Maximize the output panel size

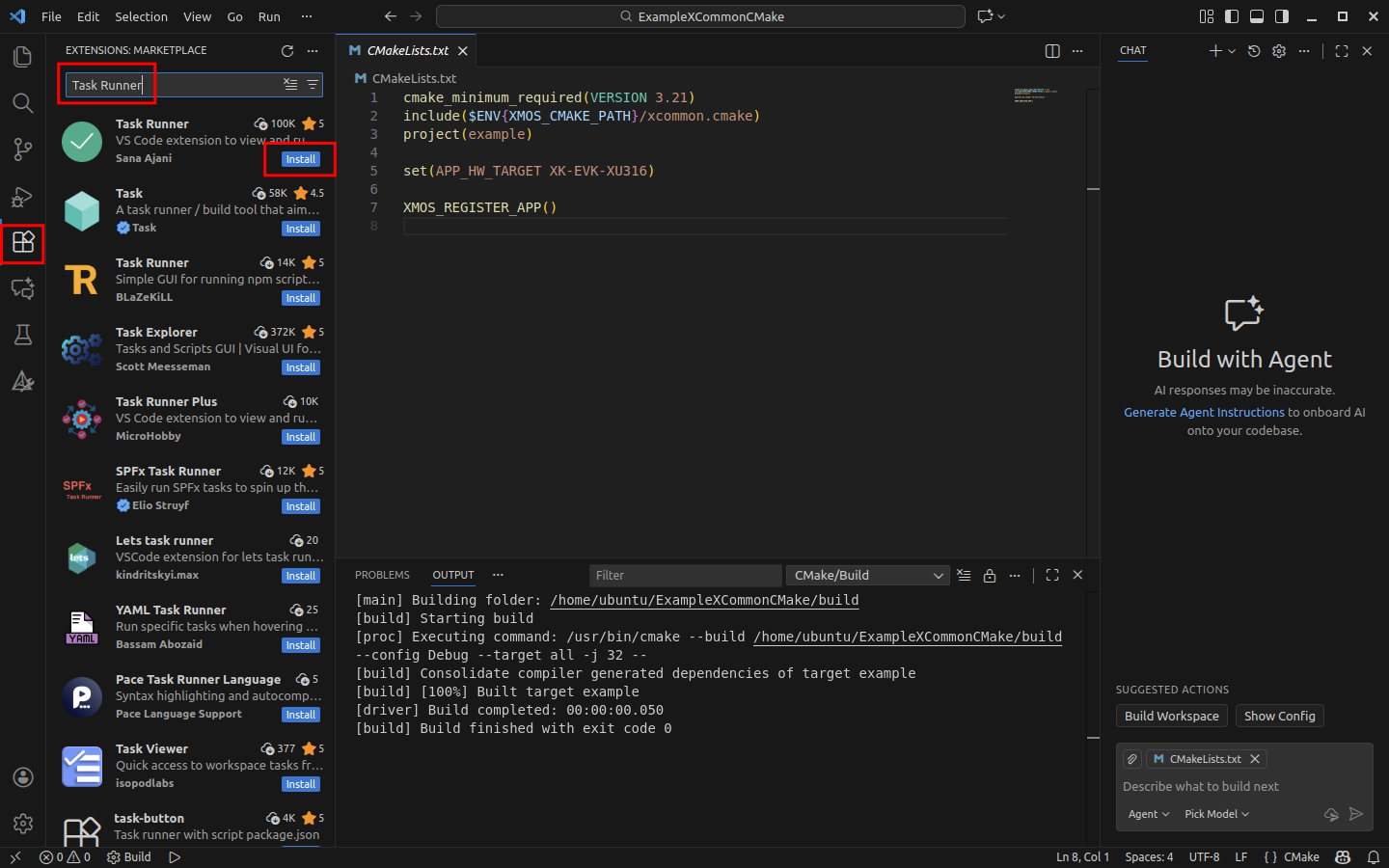tap(1052, 575)
